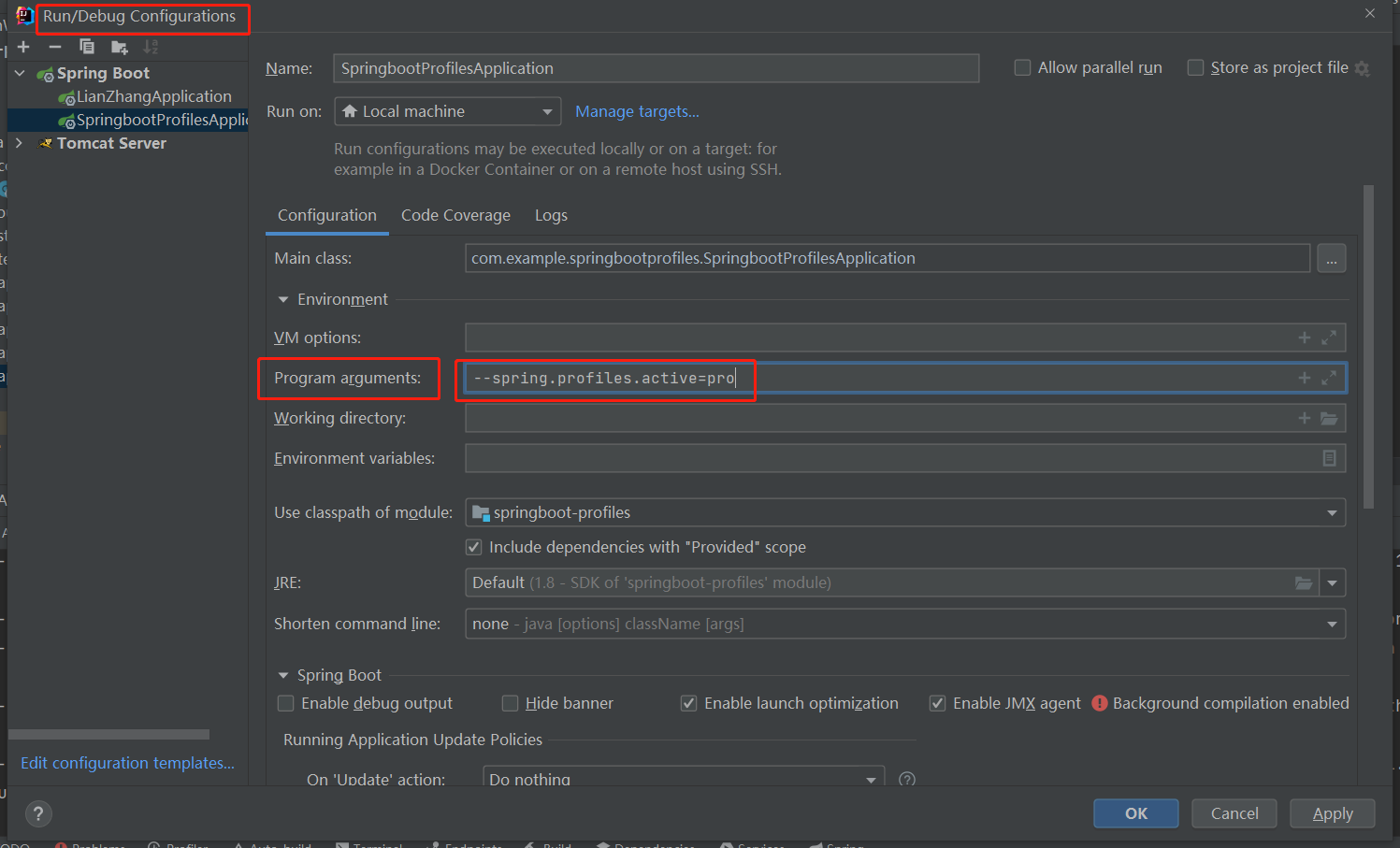
Task: Expand the Program arguments field
Action: [1329, 378]
